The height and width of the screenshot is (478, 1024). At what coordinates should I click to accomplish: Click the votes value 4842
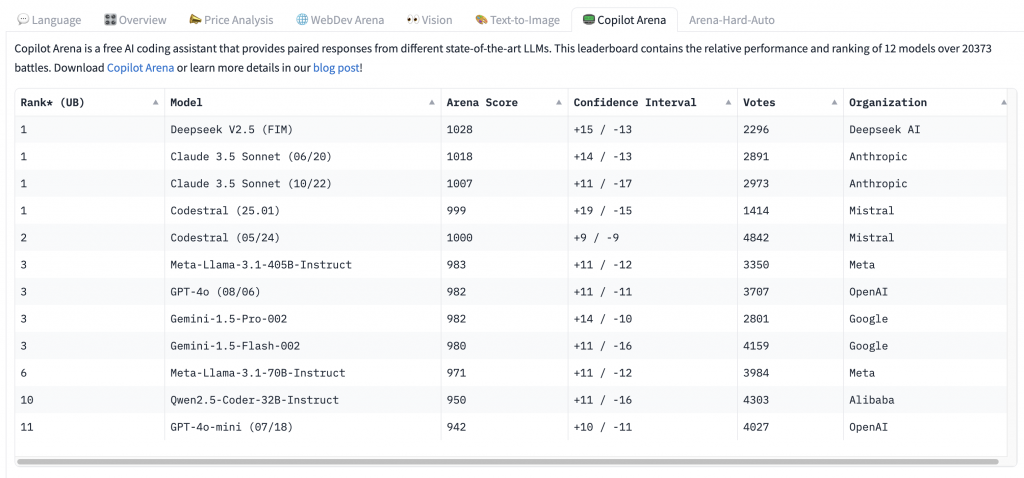pyautogui.click(x=756, y=238)
